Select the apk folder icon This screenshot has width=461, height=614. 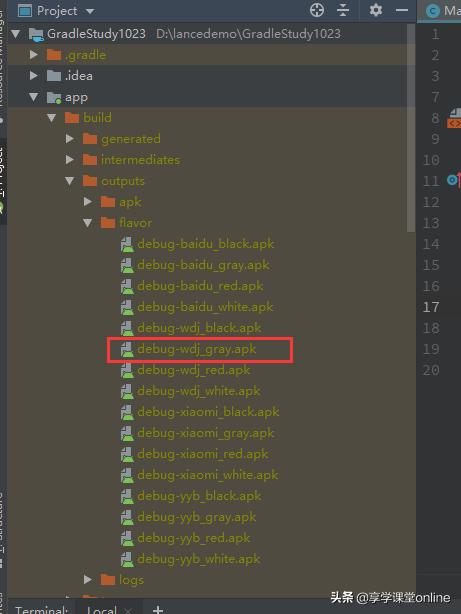click(x=108, y=202)
